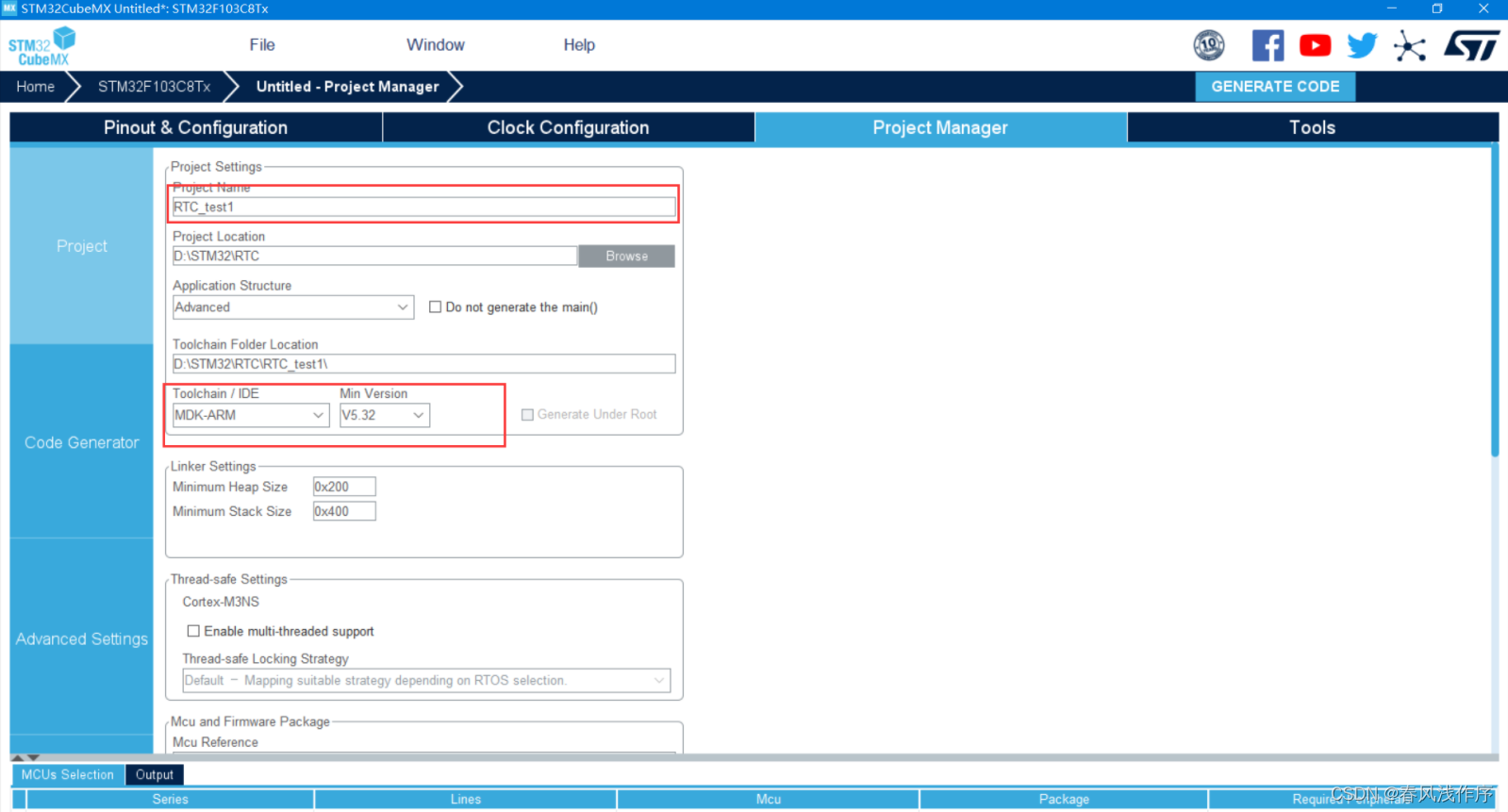Open the Window menu
1508x812 pixels.
[x=436, y=45]
